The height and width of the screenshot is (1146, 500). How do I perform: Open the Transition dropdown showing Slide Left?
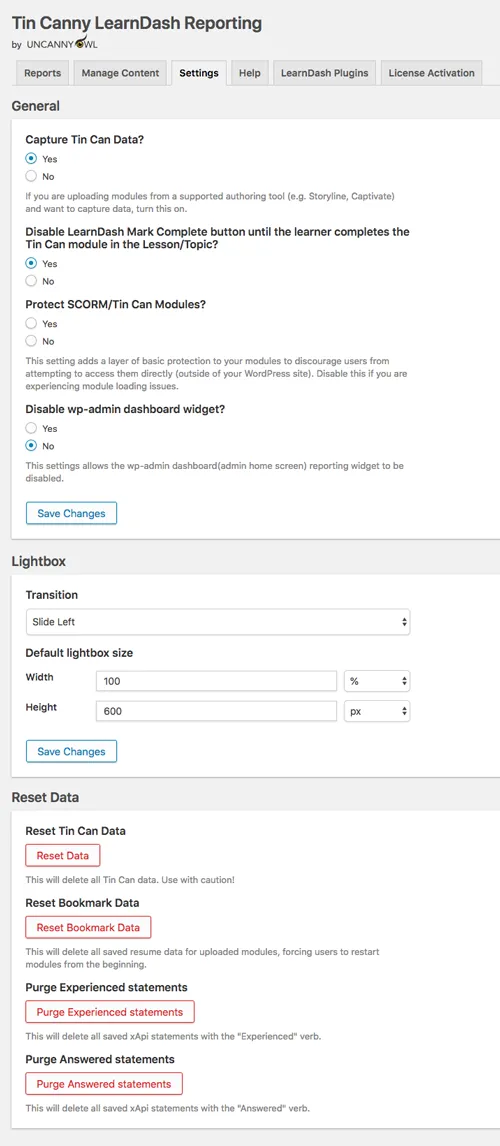(218, 622)
